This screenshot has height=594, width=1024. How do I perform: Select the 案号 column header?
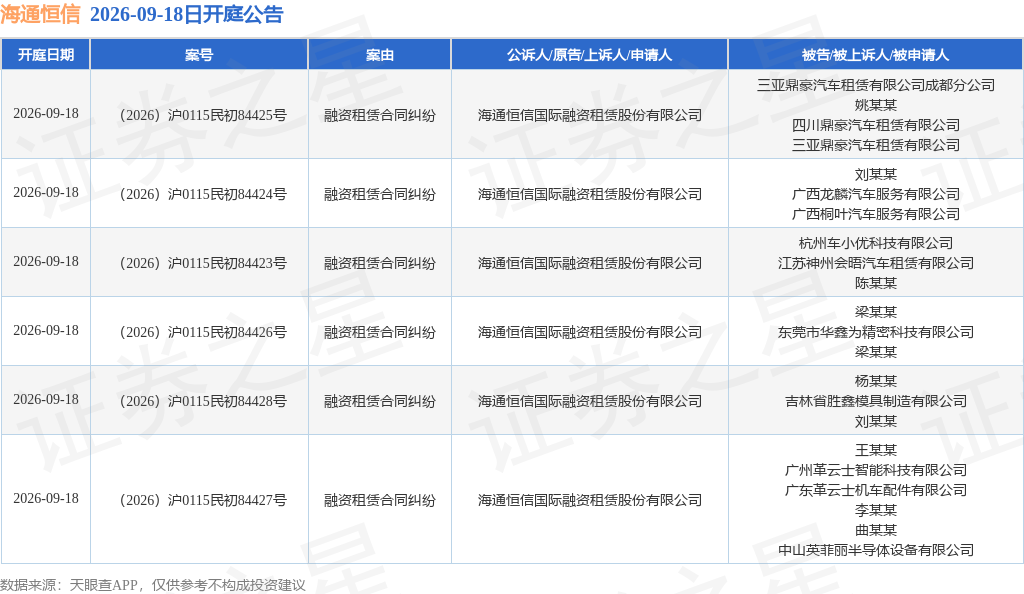[x=199, y=55]
